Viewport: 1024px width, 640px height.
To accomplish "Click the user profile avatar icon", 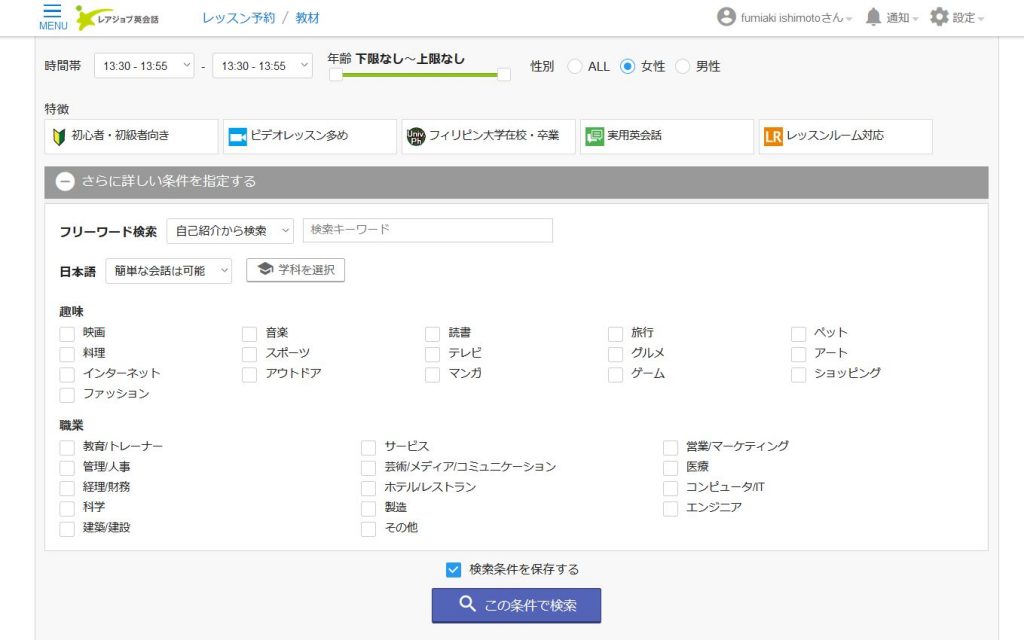I will coord(726,17).
